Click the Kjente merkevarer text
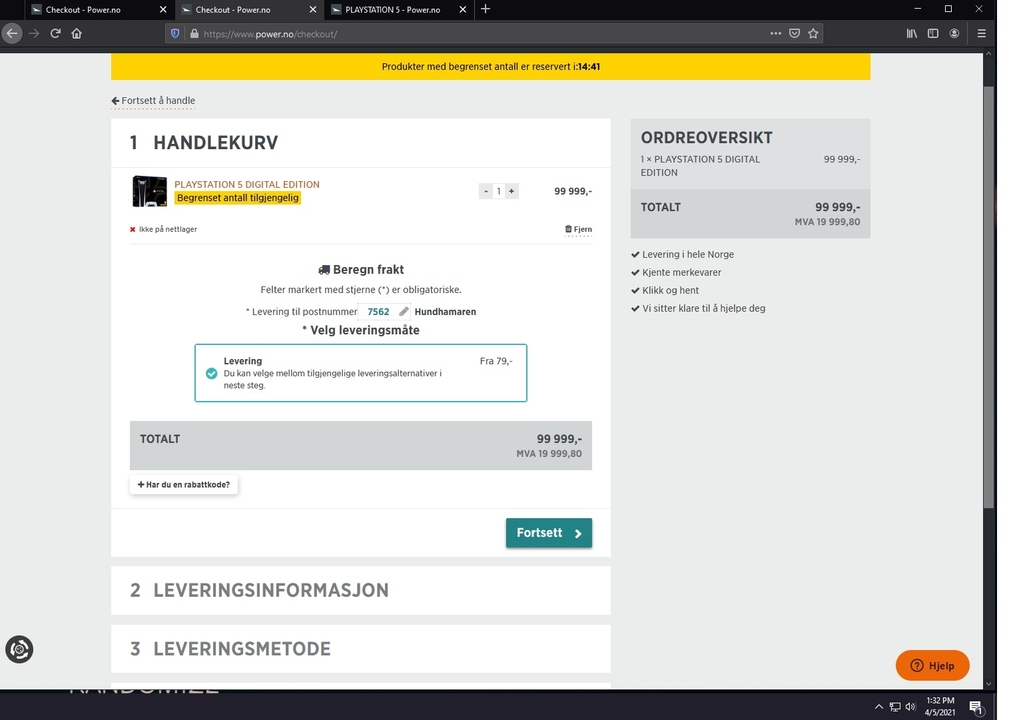The image size is (1023, 720). pos(681,273)
